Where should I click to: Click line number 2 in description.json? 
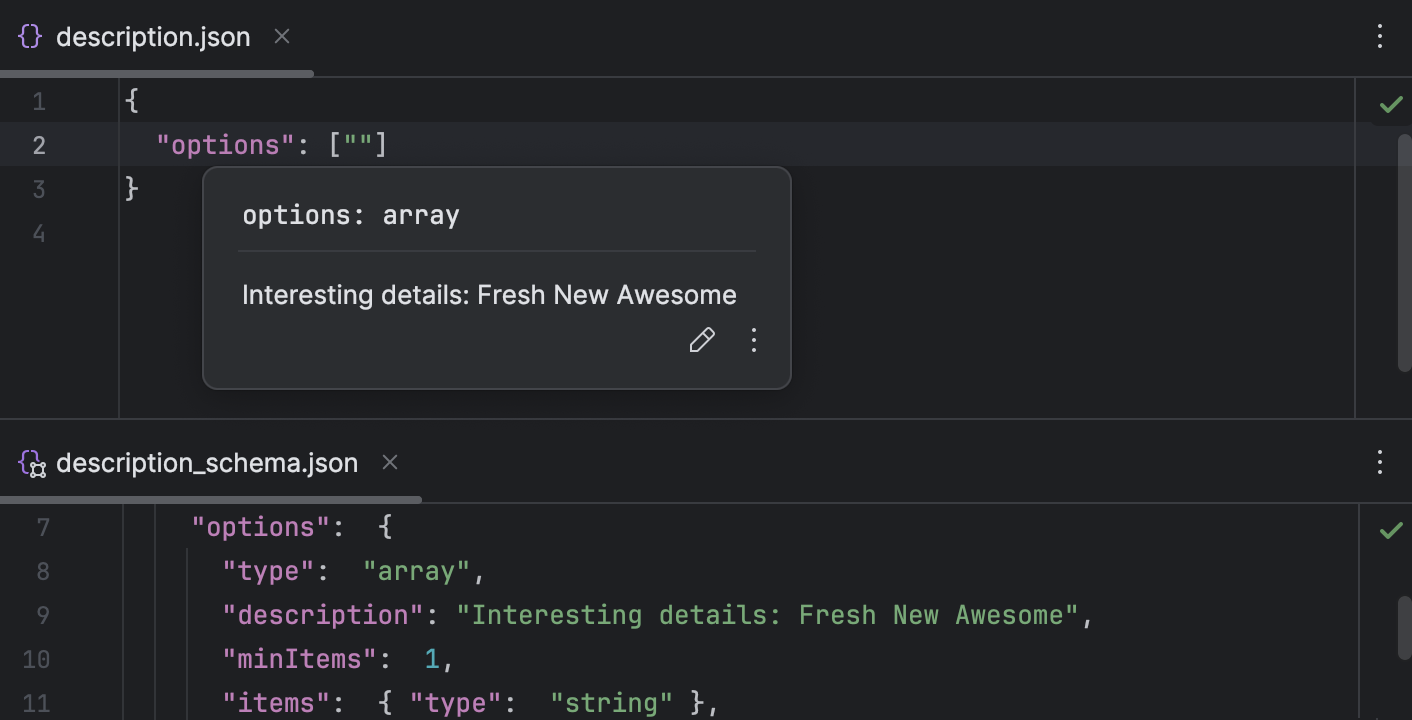pos(38,144)
